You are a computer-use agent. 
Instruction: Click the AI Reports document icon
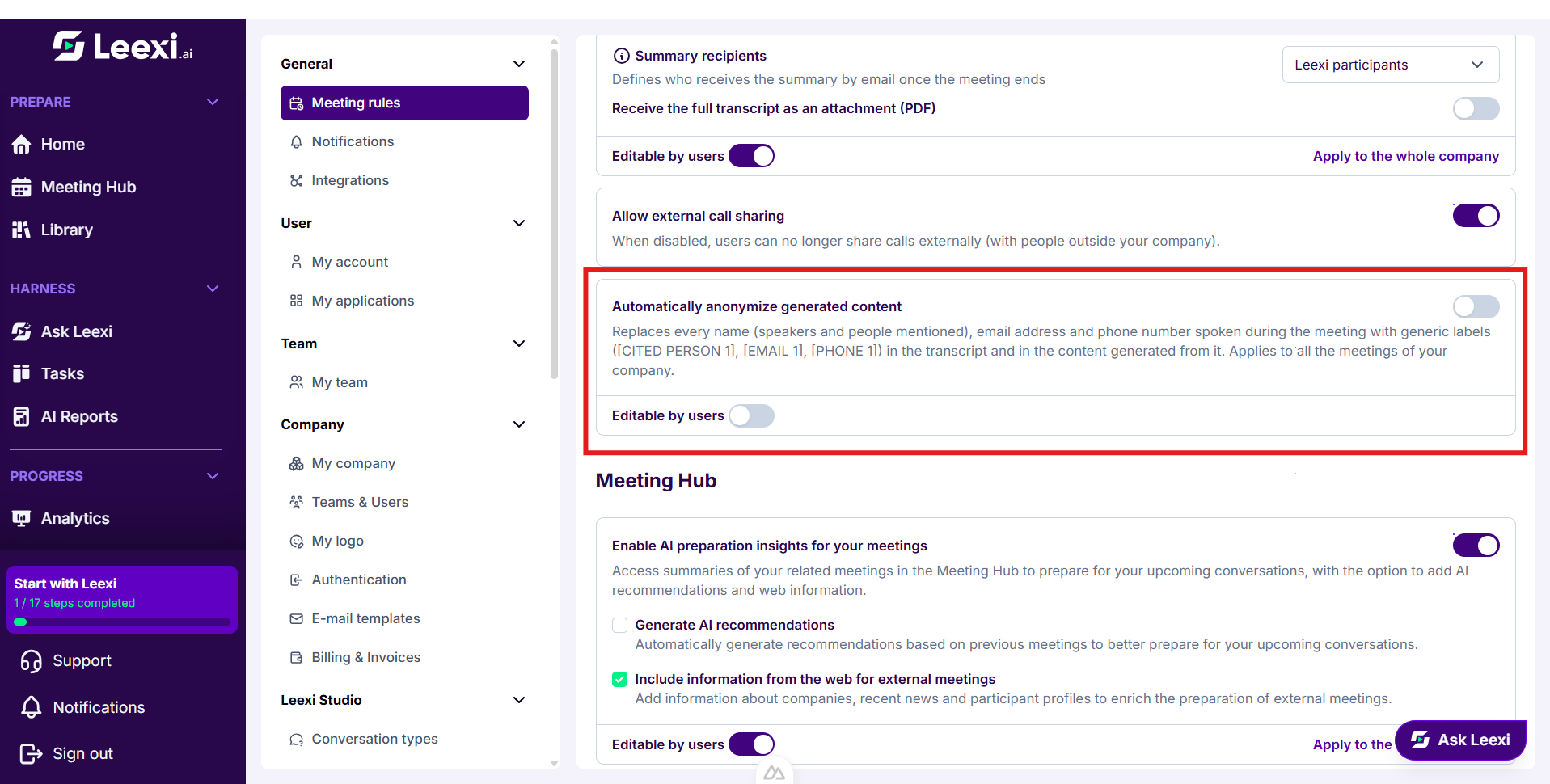tap(22, 416)
